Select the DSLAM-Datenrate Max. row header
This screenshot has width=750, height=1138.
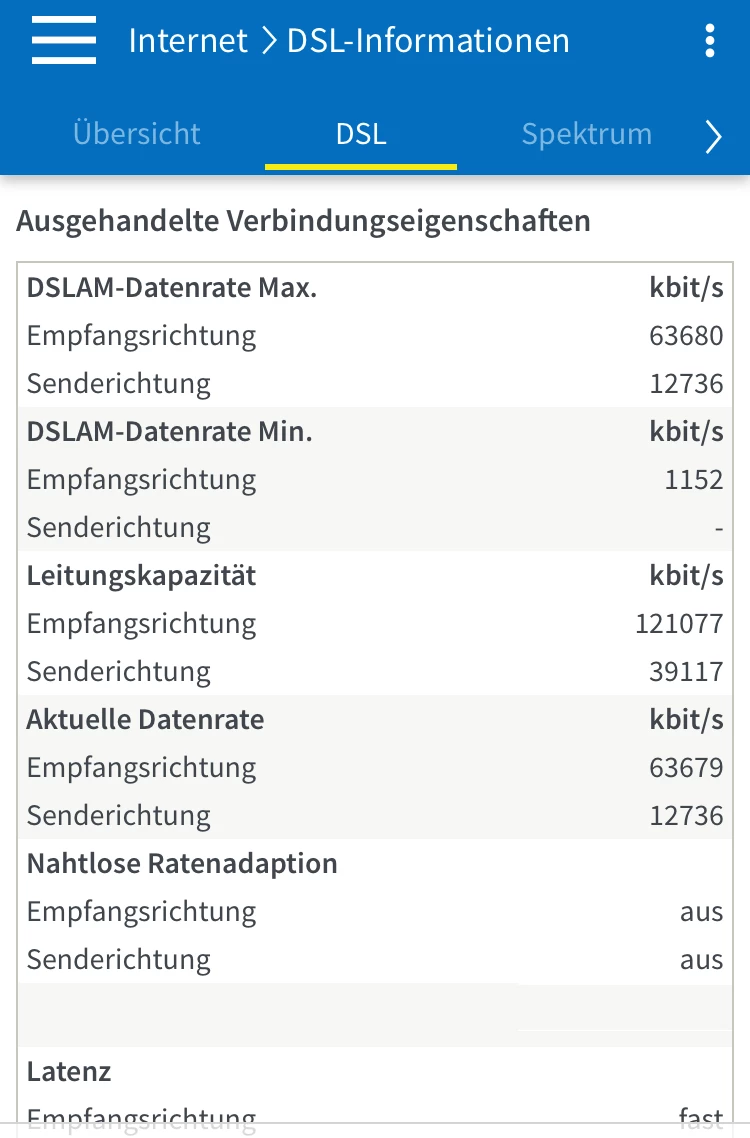point(172,288)
